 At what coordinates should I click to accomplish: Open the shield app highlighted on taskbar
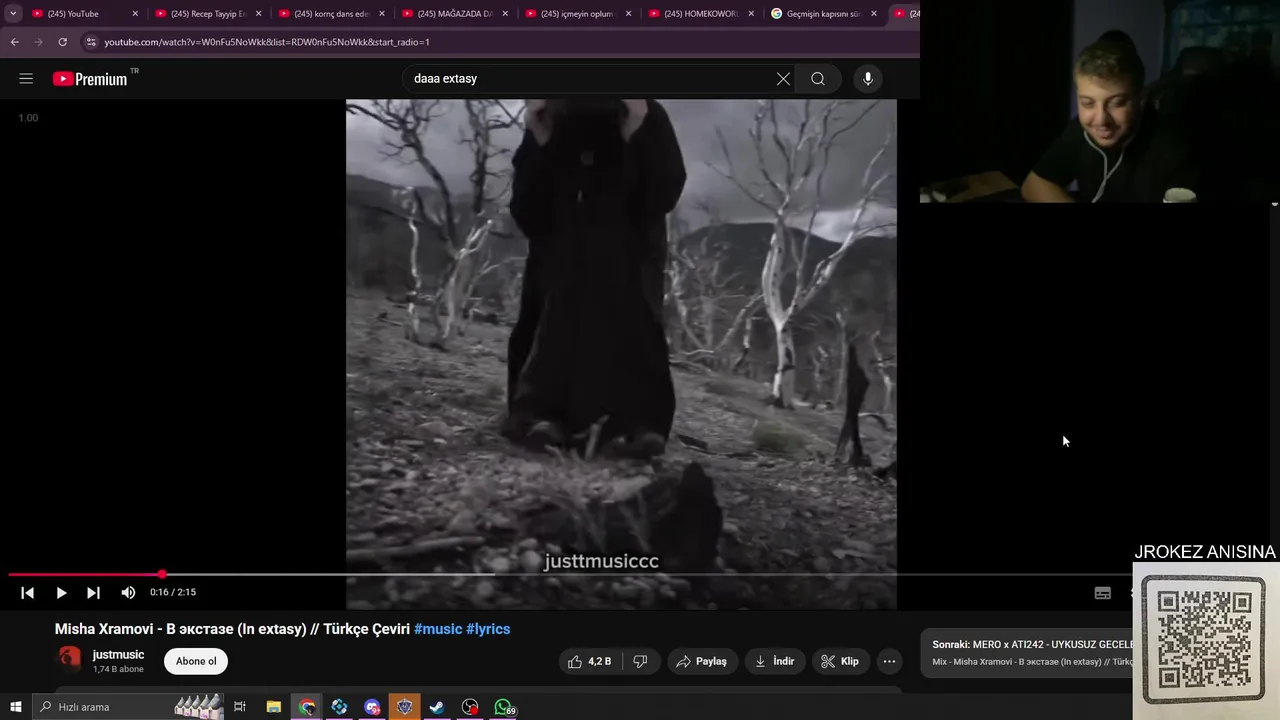tap(405, 707)
